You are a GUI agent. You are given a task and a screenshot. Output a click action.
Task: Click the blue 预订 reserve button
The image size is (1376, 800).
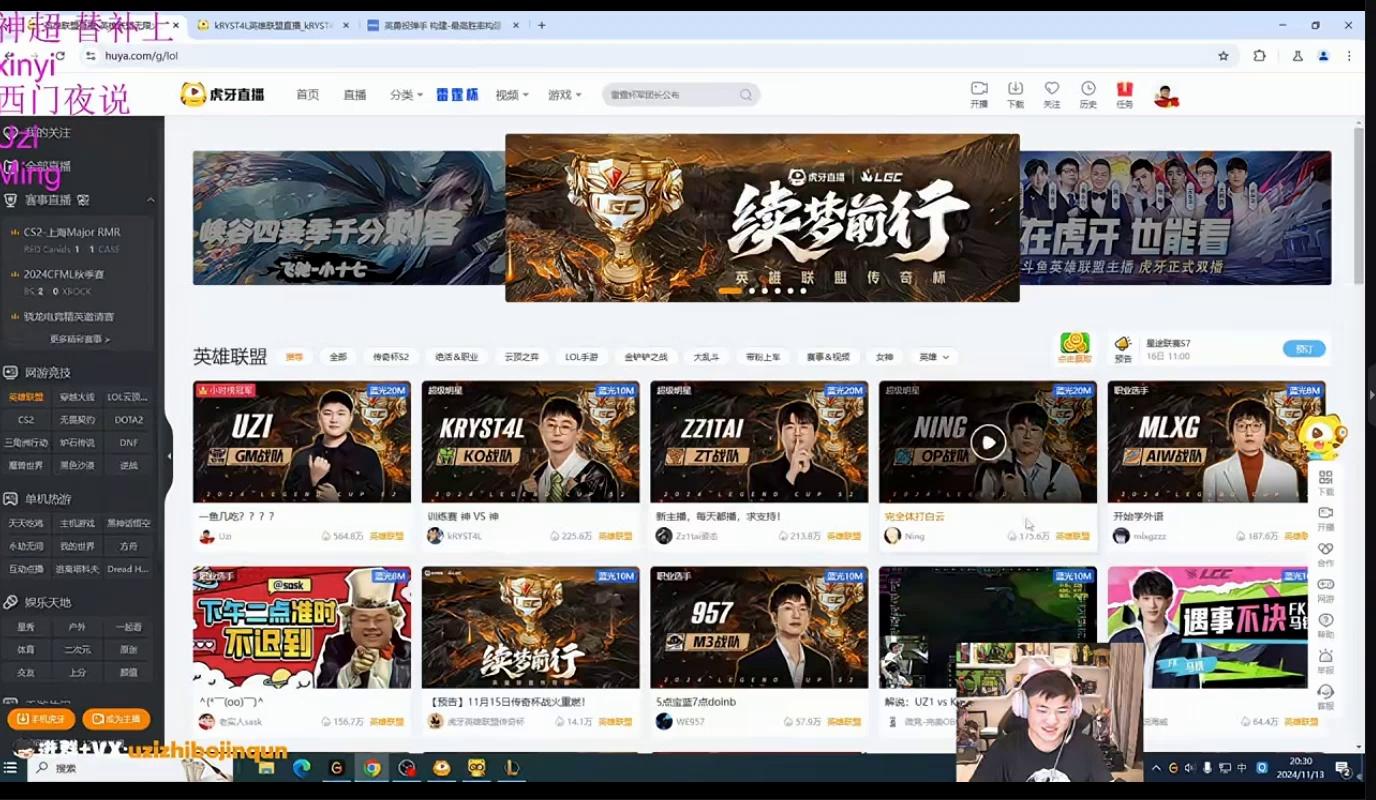[x=1304, y=349]
